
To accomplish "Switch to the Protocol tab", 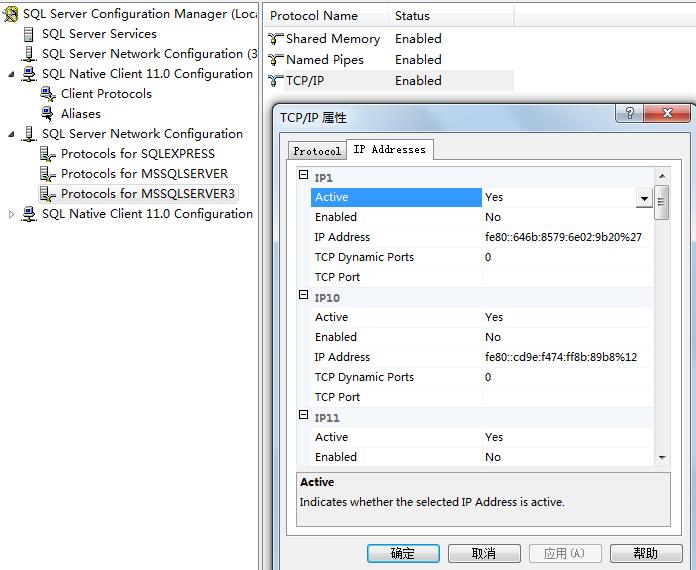I will (317, 151).
